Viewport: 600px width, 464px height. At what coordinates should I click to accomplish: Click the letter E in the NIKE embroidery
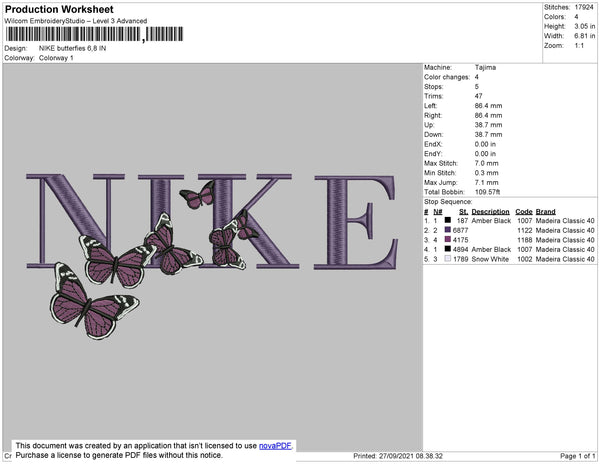pos(356,223)
